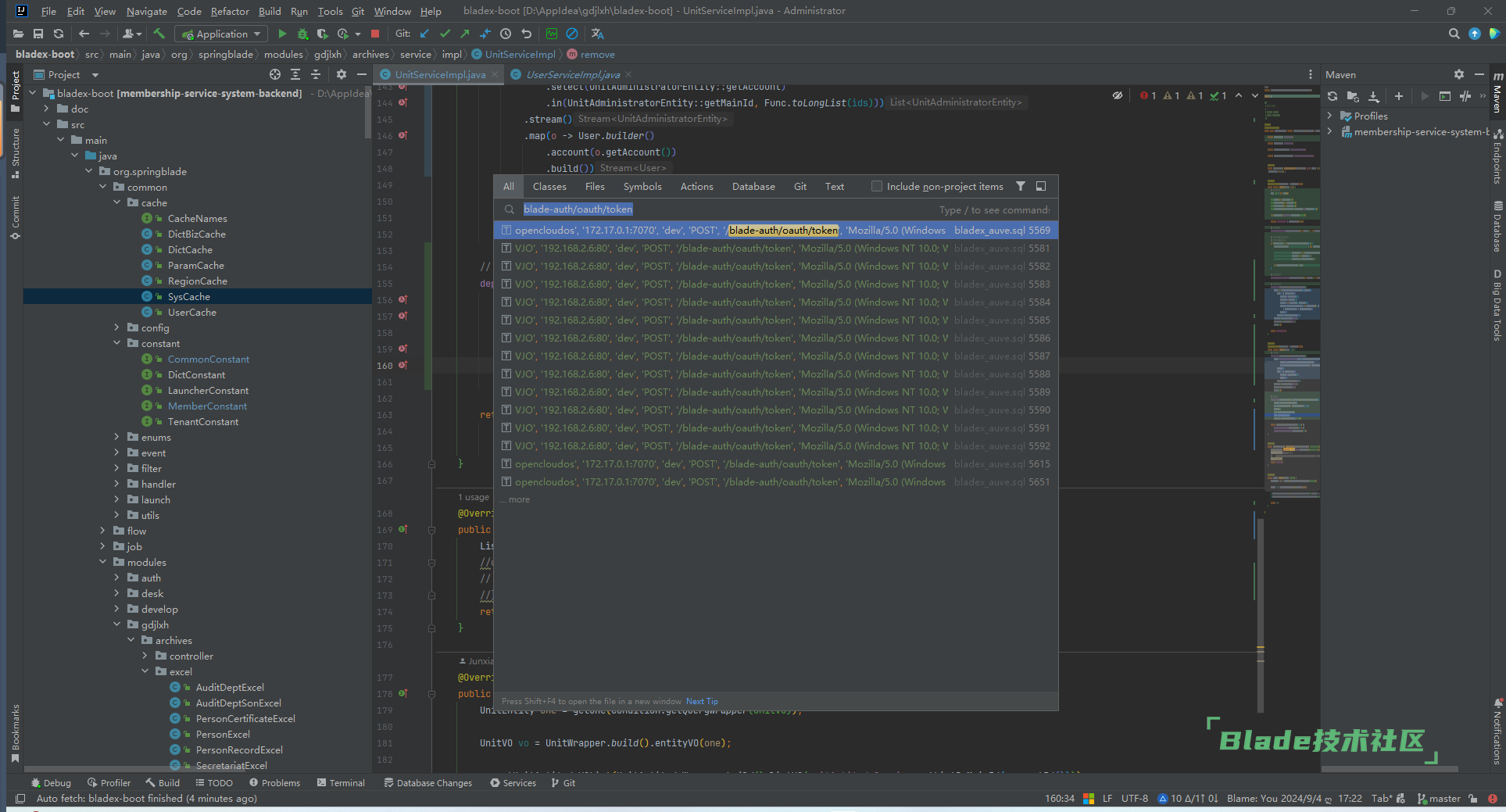Expand the doc folder in the project tree
This screenshot has width=1506, height=812.
47,109
